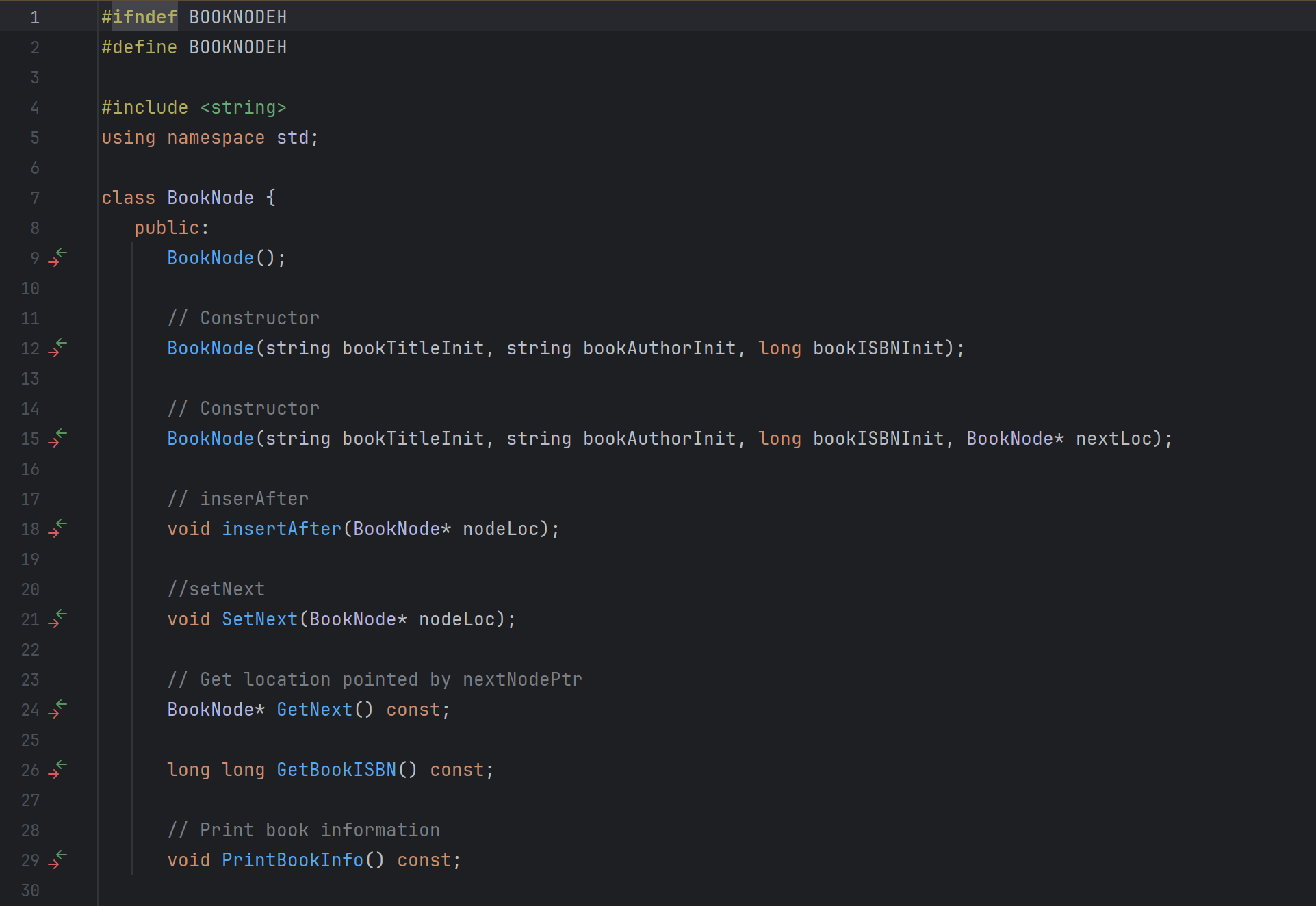Click red gutter arrow next to insertAfter method

point(53,534)
